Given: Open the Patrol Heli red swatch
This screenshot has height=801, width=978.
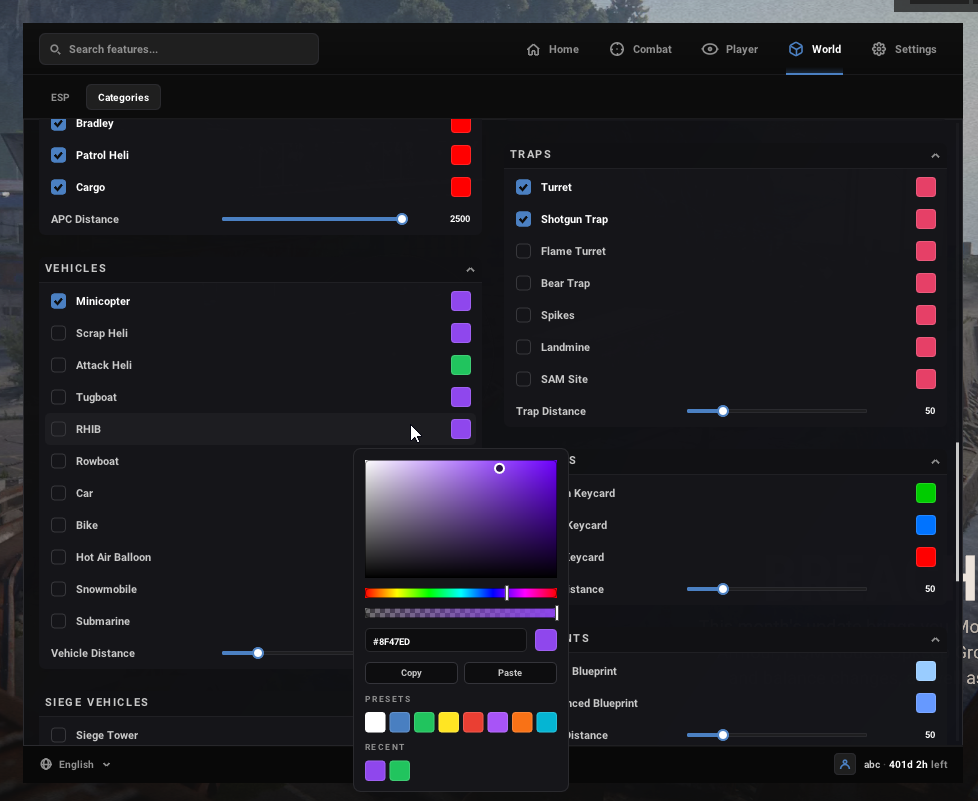Looking at the screenshot, I should 461,155.
